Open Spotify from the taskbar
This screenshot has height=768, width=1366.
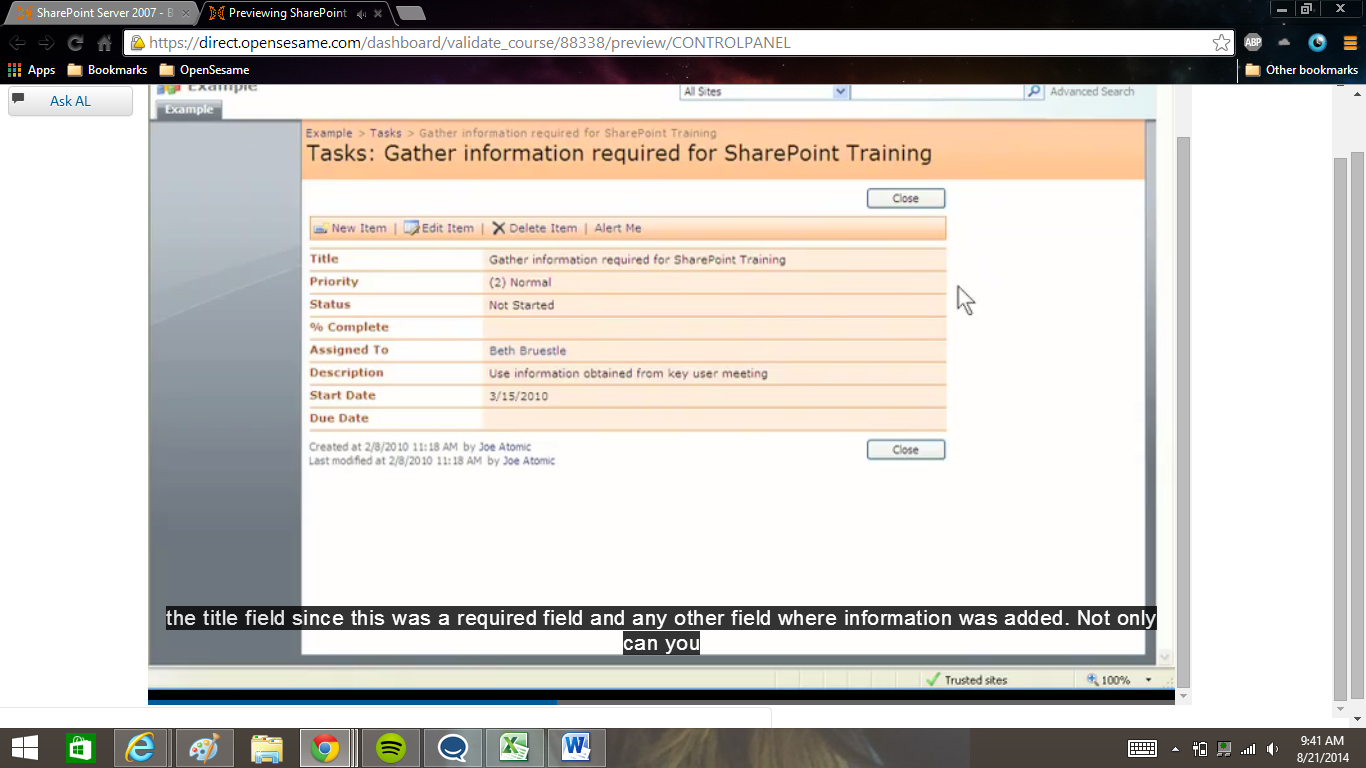[x=391, y=748]
